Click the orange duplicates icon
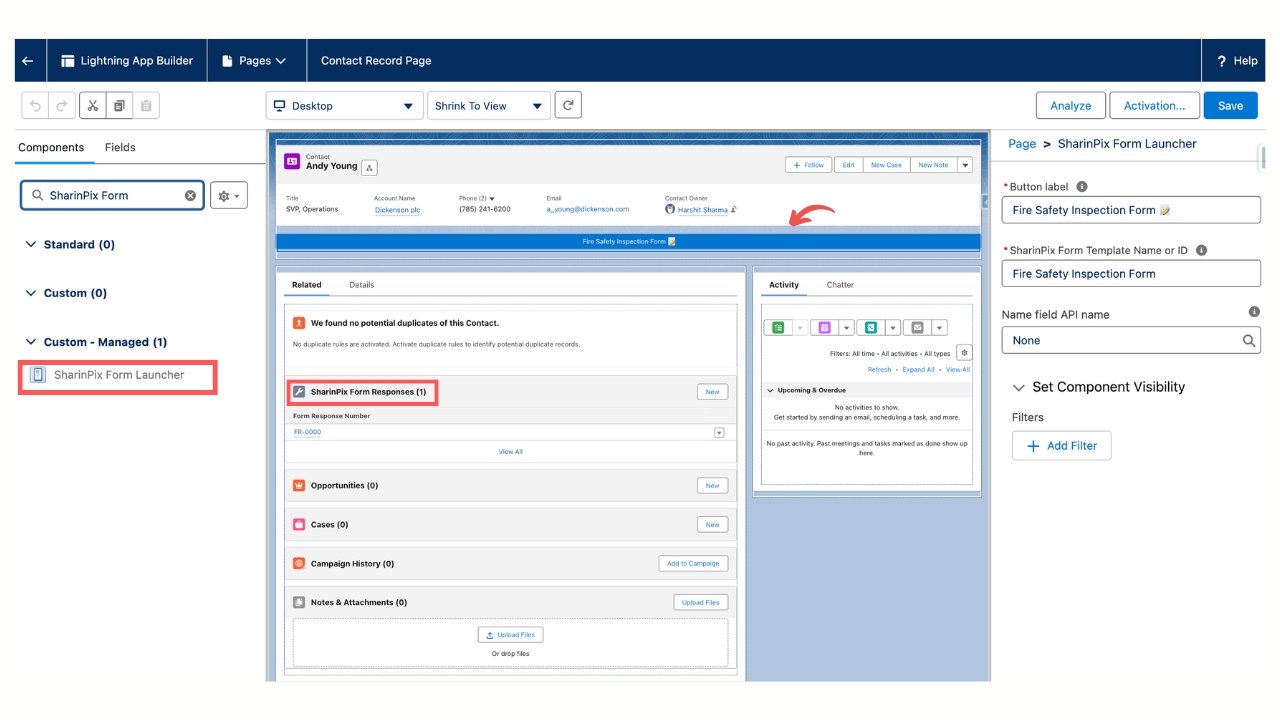This screenshot has width=1280, height=720. pos(298,323)
